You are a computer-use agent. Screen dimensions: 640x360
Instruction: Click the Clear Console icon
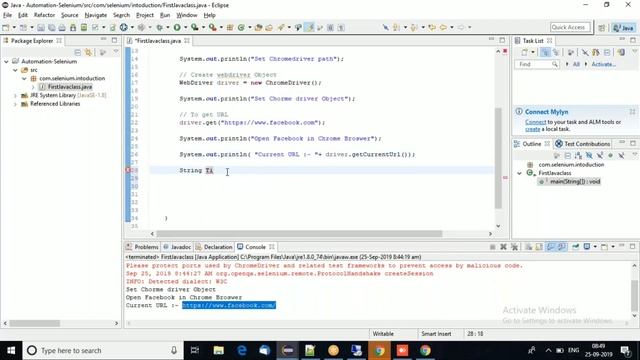point(528,247)
